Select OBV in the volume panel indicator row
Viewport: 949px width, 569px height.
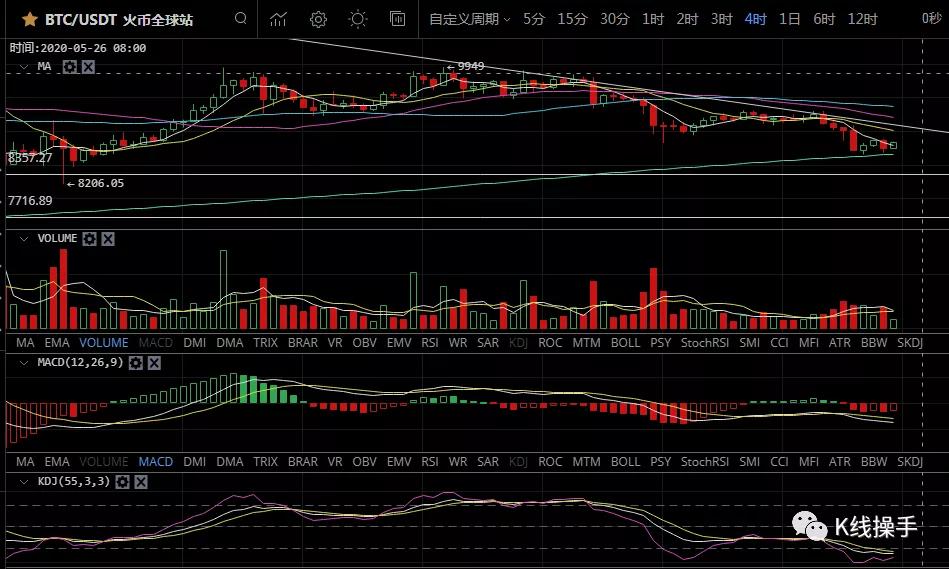(x=364, y=343)
